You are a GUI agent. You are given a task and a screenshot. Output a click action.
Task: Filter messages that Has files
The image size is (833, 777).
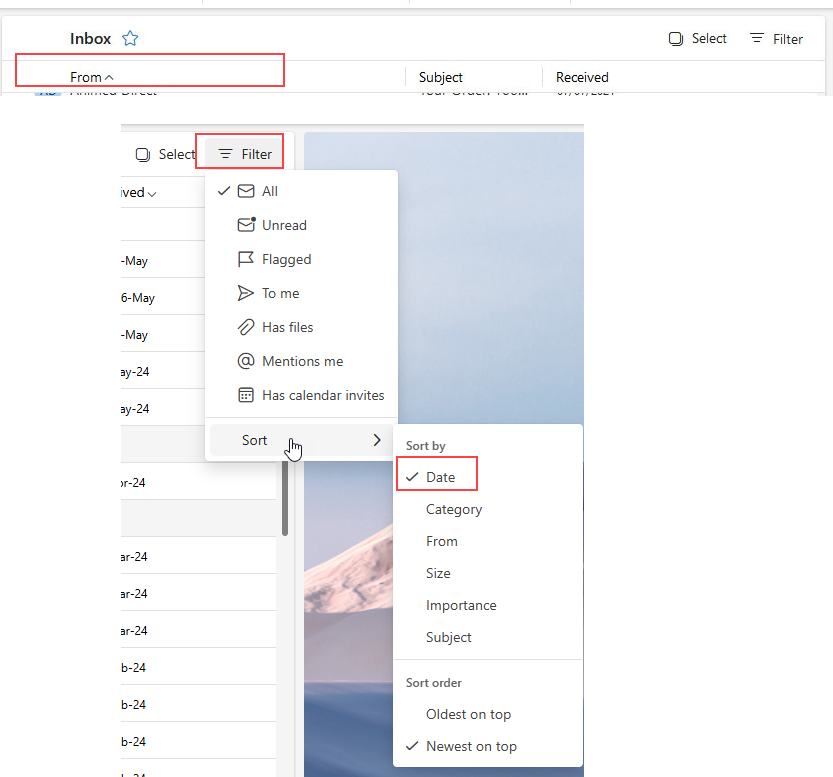tap(301, 327)
